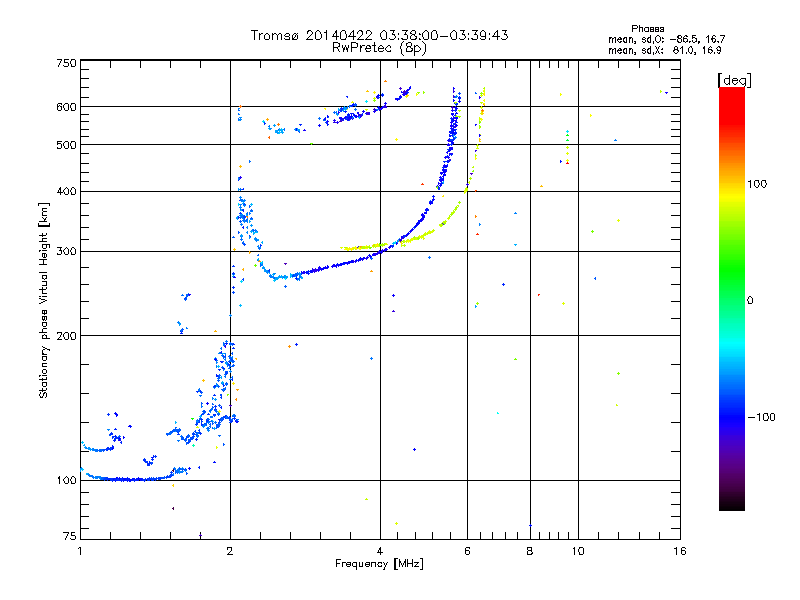
Task: Click the y-axis tick label '750'
Action: (66, 63)
